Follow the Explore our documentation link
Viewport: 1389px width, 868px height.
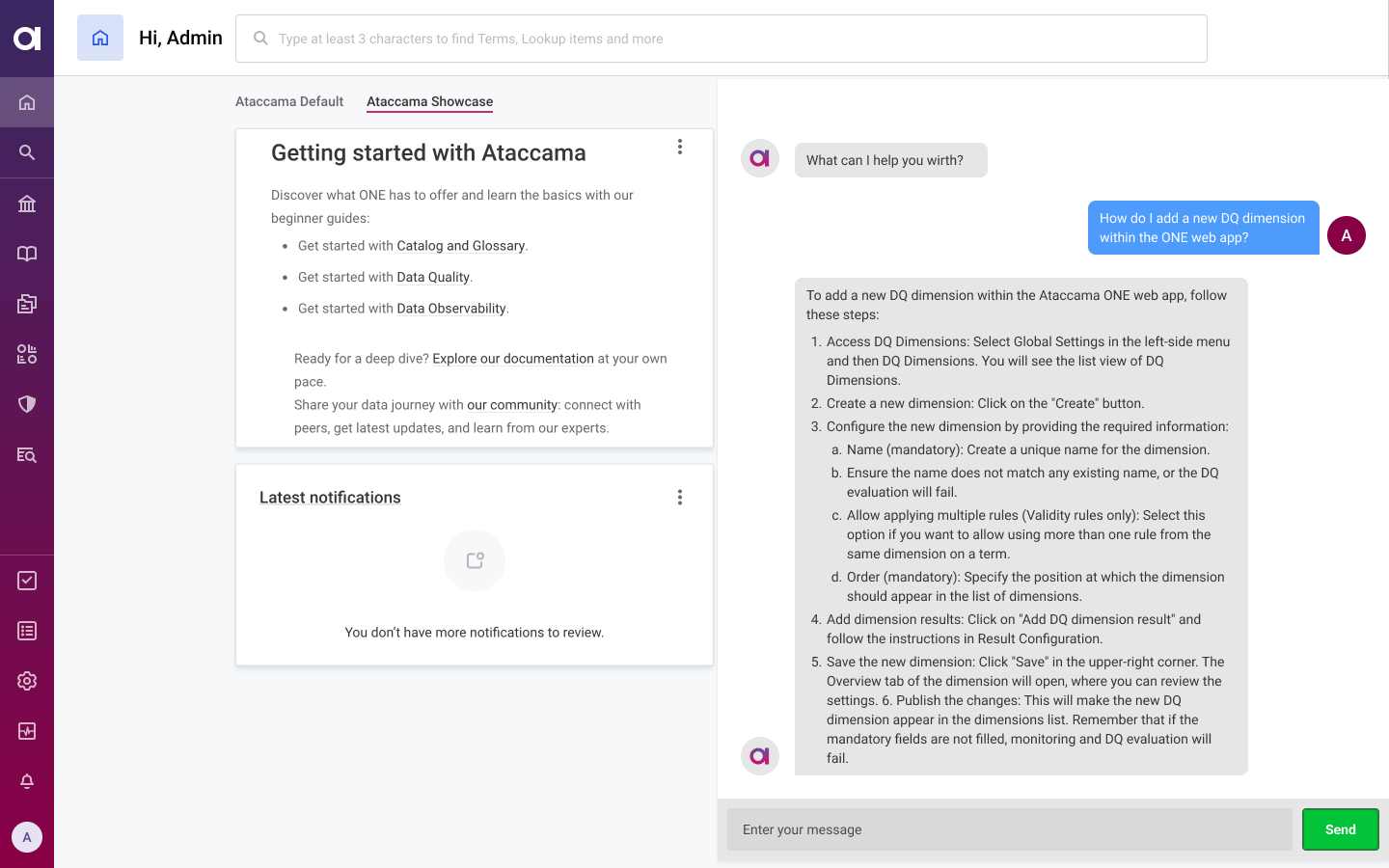pyautogui.click(x=512, y=359)
